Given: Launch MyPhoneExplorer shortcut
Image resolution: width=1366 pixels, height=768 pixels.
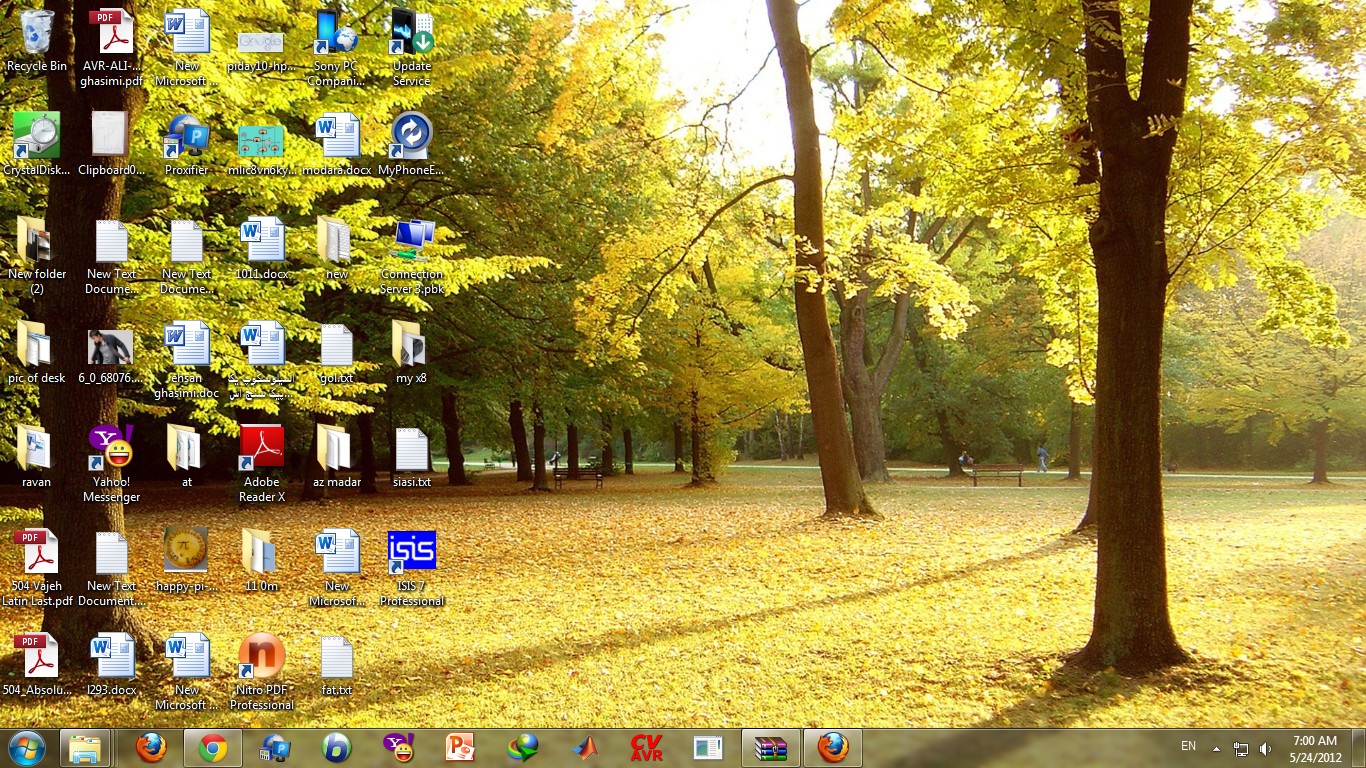Looking at the screenshot, I should point(412,144).
